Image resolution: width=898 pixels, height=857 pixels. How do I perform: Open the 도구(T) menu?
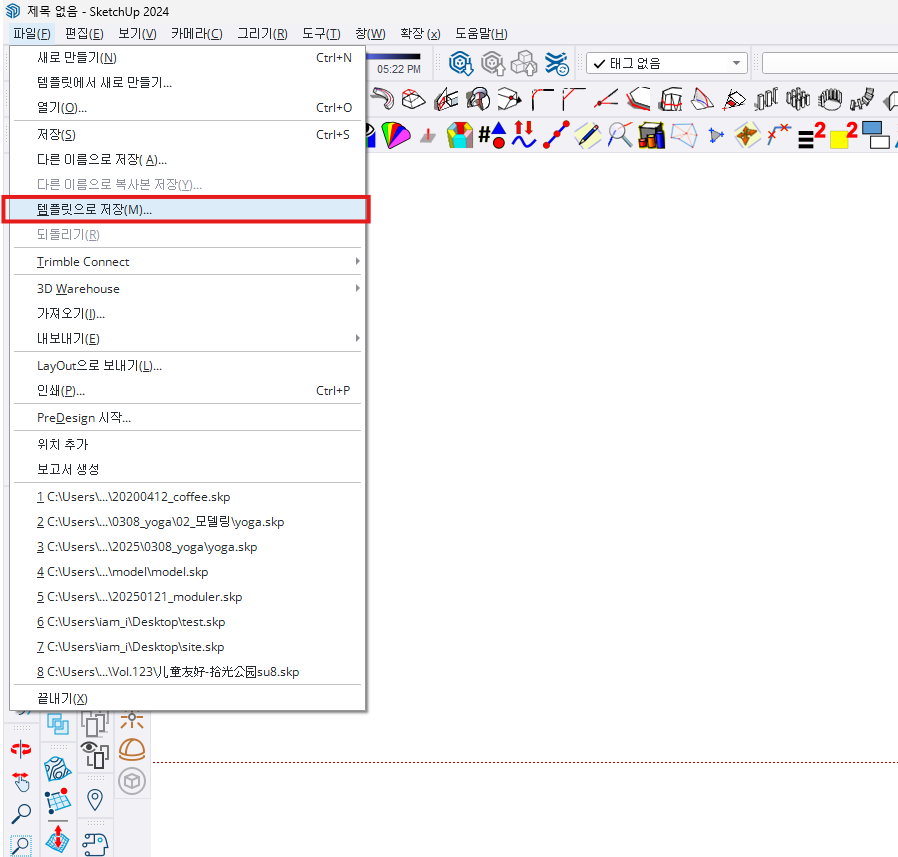[321, 33]
